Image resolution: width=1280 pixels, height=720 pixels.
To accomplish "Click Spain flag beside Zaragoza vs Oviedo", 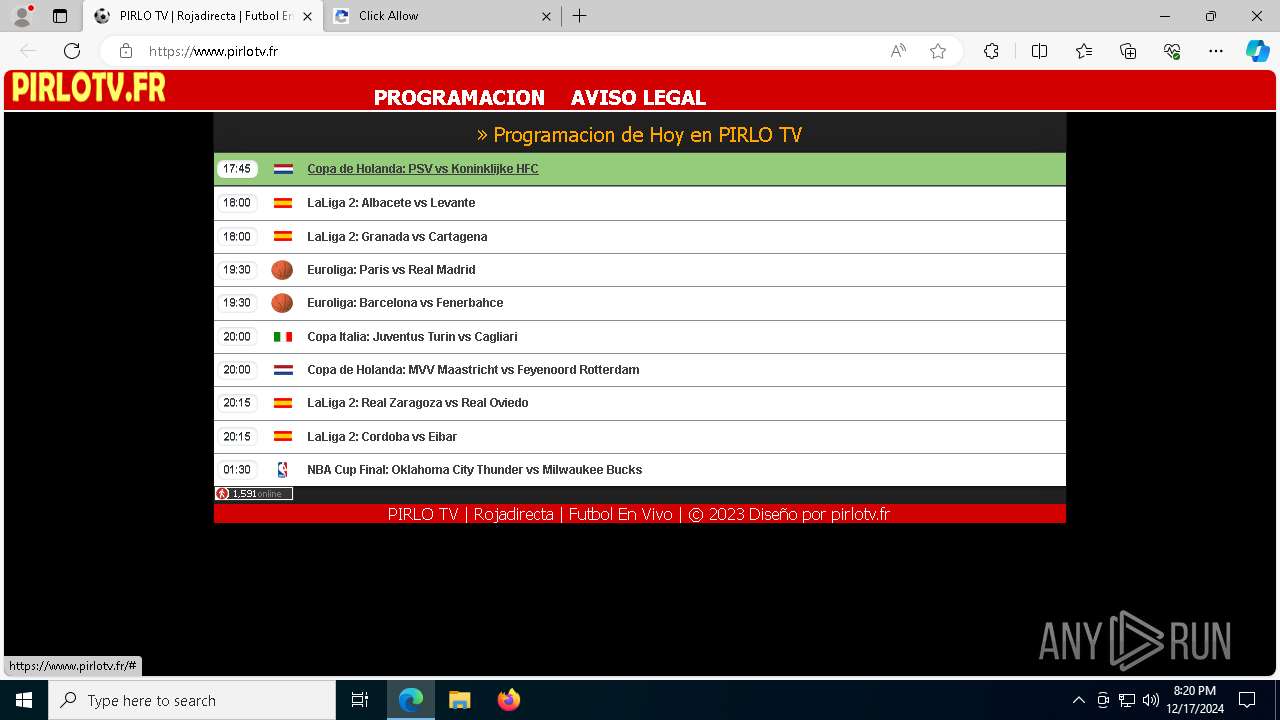I will pyautogui.click(x=283, y=403).
